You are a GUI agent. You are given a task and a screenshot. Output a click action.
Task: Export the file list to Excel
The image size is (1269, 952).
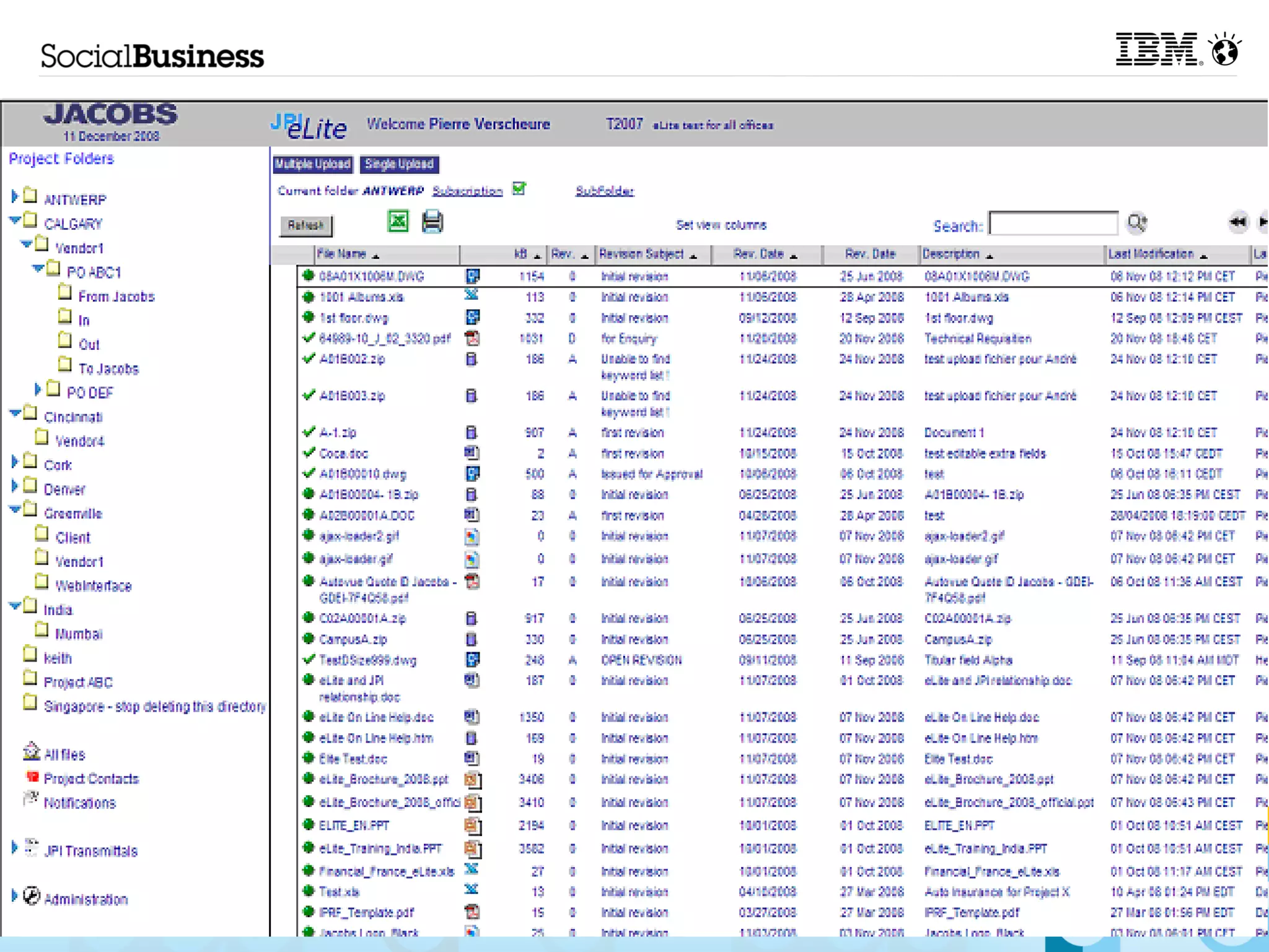coord(398,222)
